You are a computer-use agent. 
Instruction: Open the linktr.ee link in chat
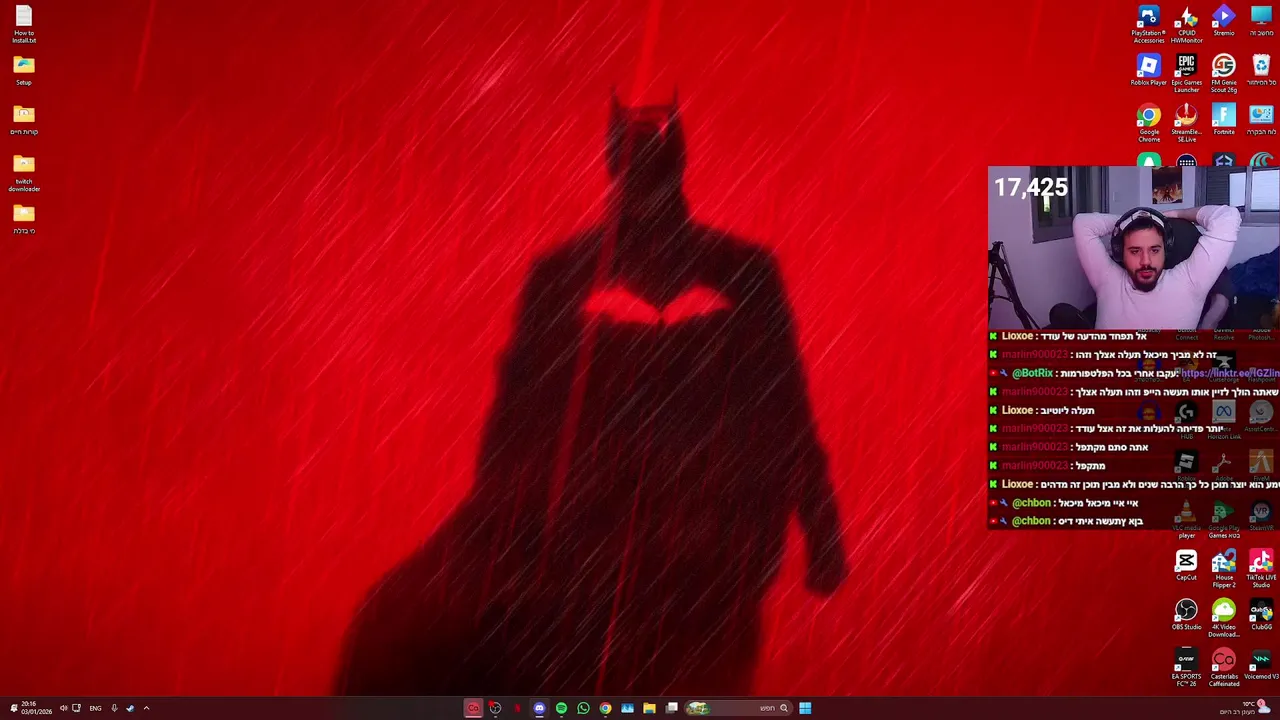tap(1229, 373)
